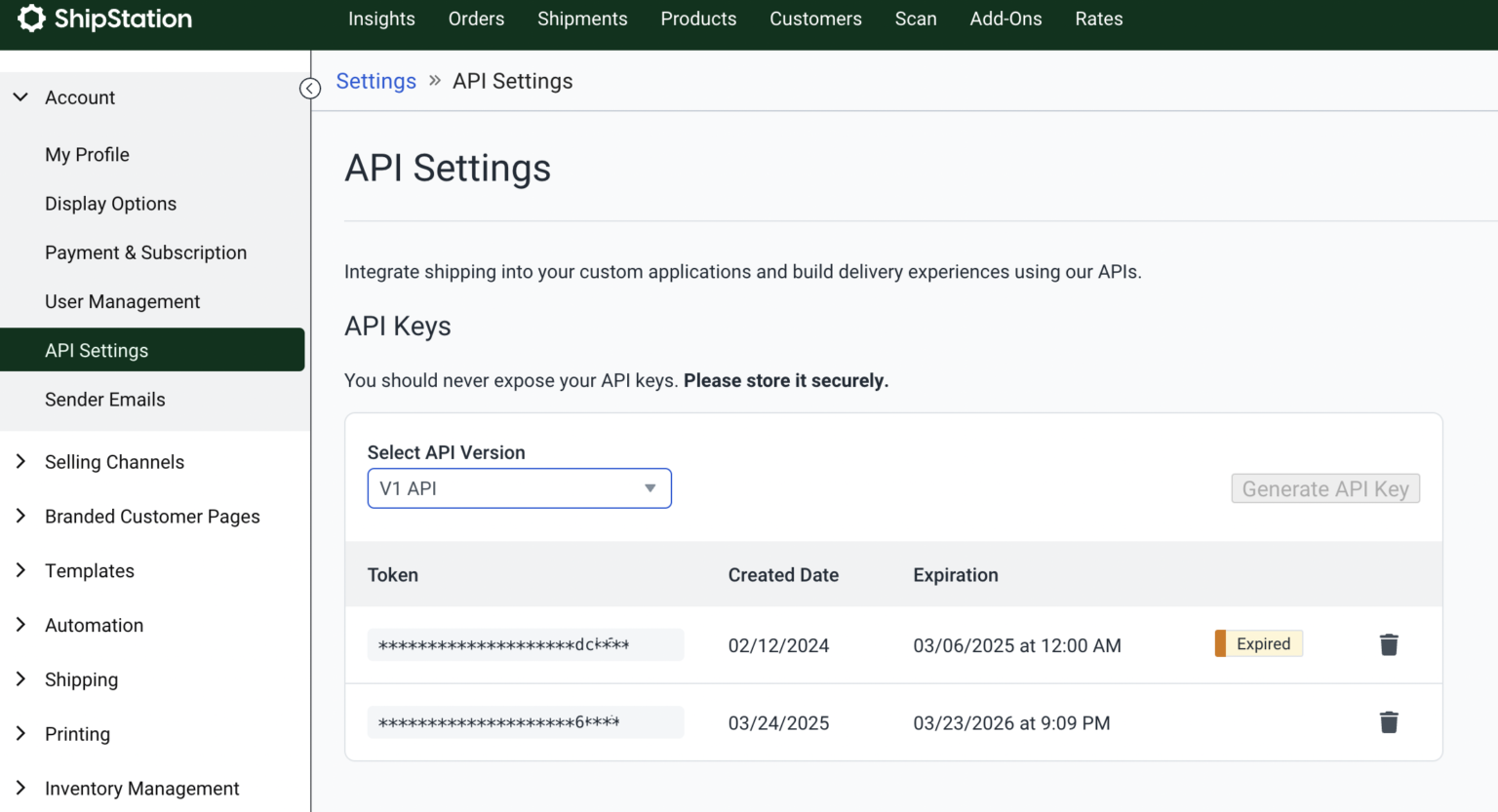
Task: Click the Generate API Key button
Action: 1325,488
